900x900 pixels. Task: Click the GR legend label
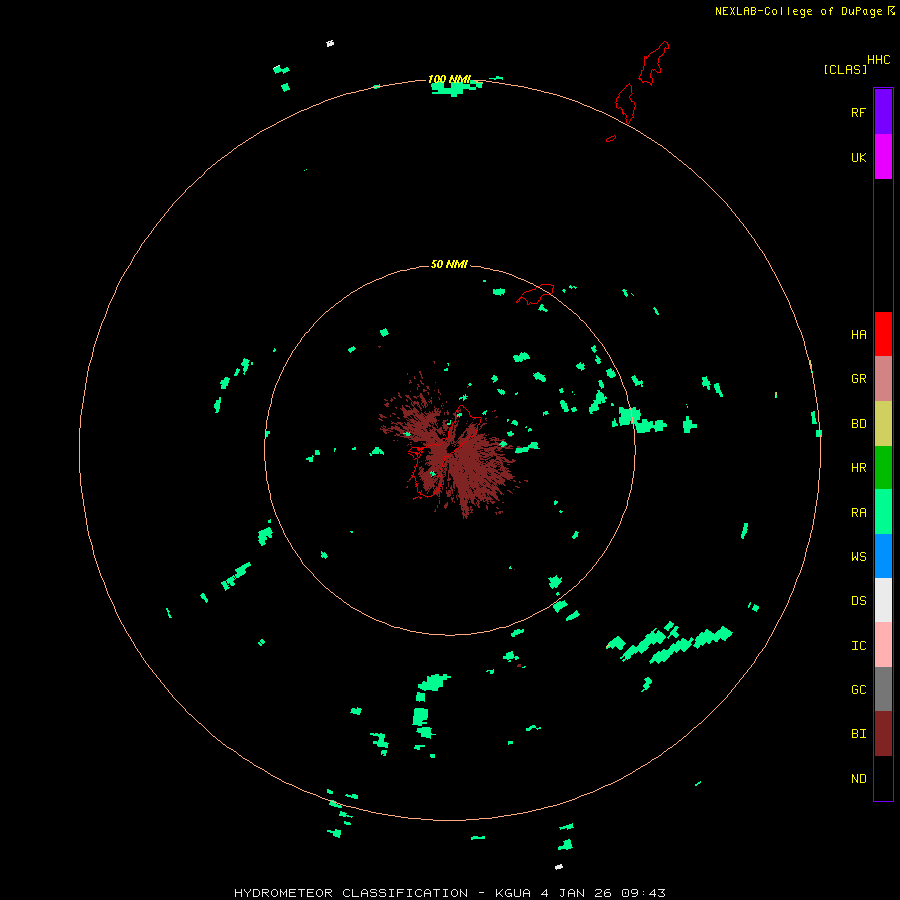point(858,379)
